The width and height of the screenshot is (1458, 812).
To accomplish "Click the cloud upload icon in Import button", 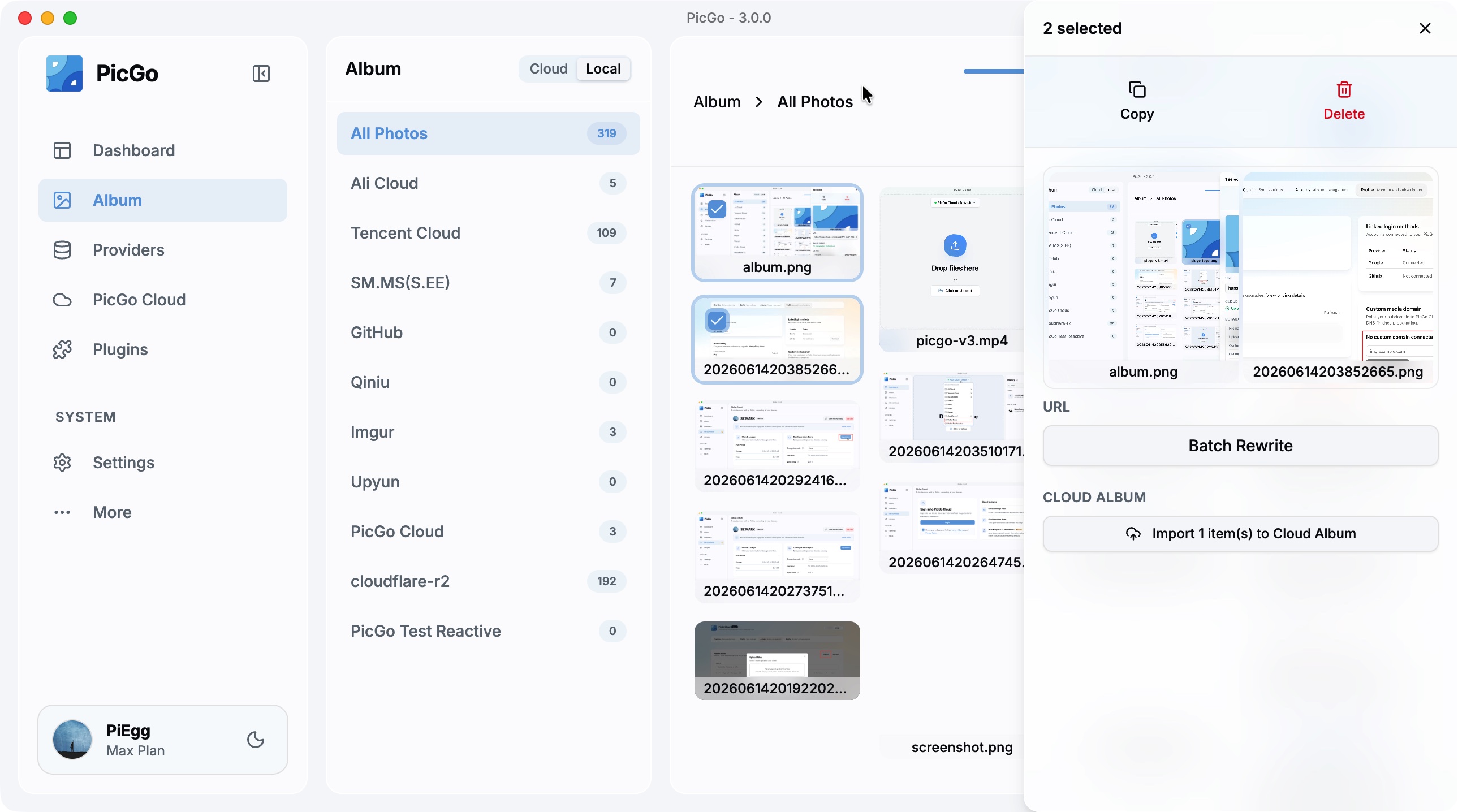I will point(1133,534).
